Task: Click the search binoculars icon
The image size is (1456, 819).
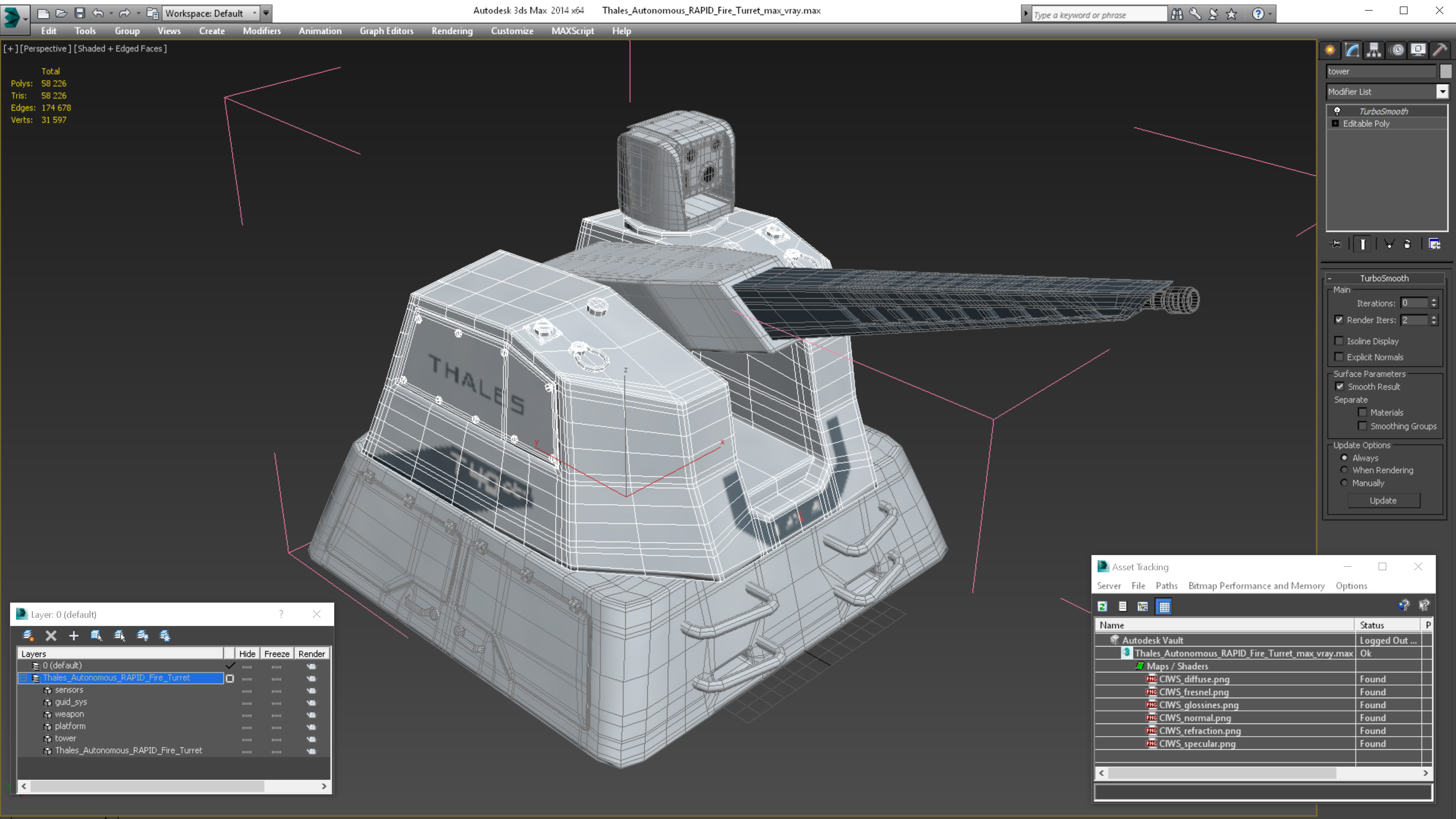Action: [1177, 14]
